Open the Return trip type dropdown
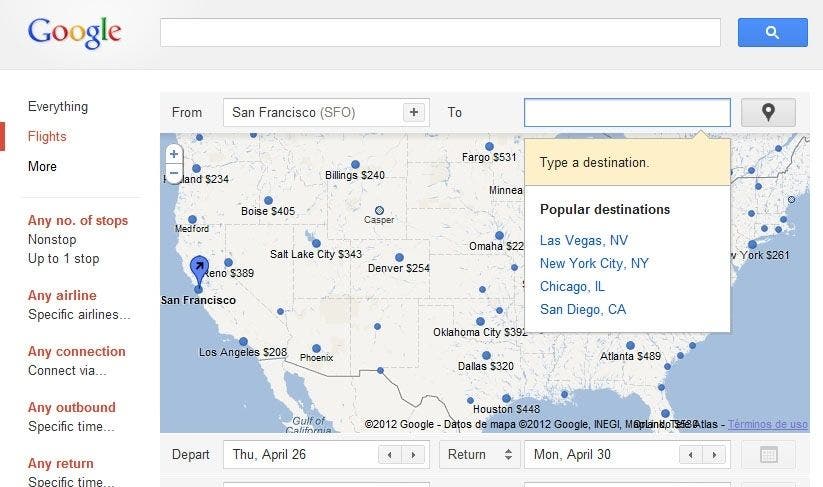Image resolution: width=823 pixels, height=487 pixels. 480,455
